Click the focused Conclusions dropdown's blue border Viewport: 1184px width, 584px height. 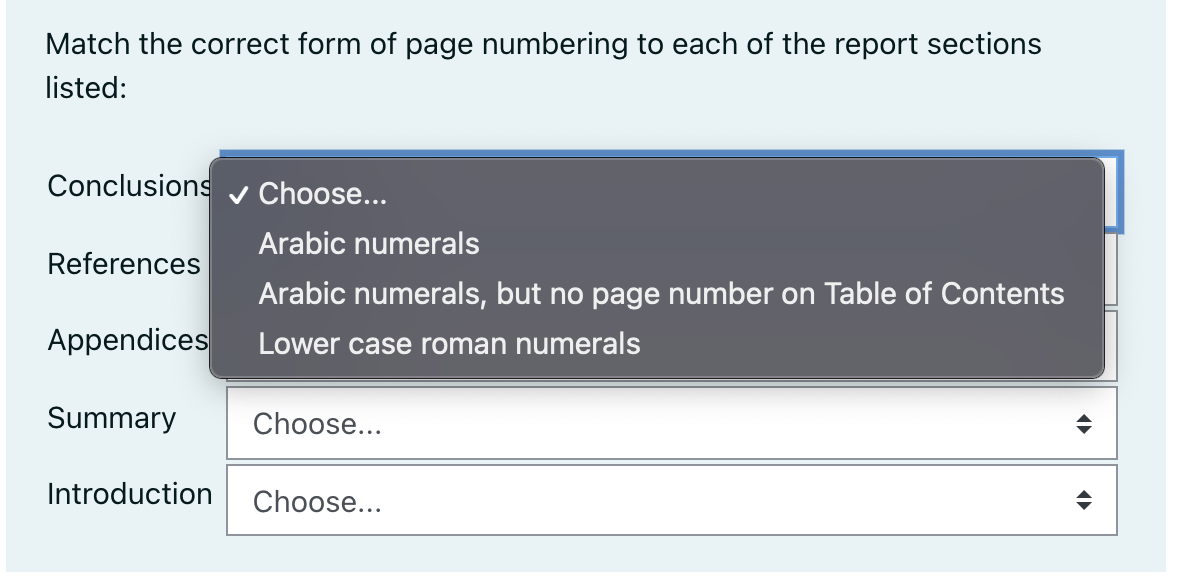click(1114, 192)
